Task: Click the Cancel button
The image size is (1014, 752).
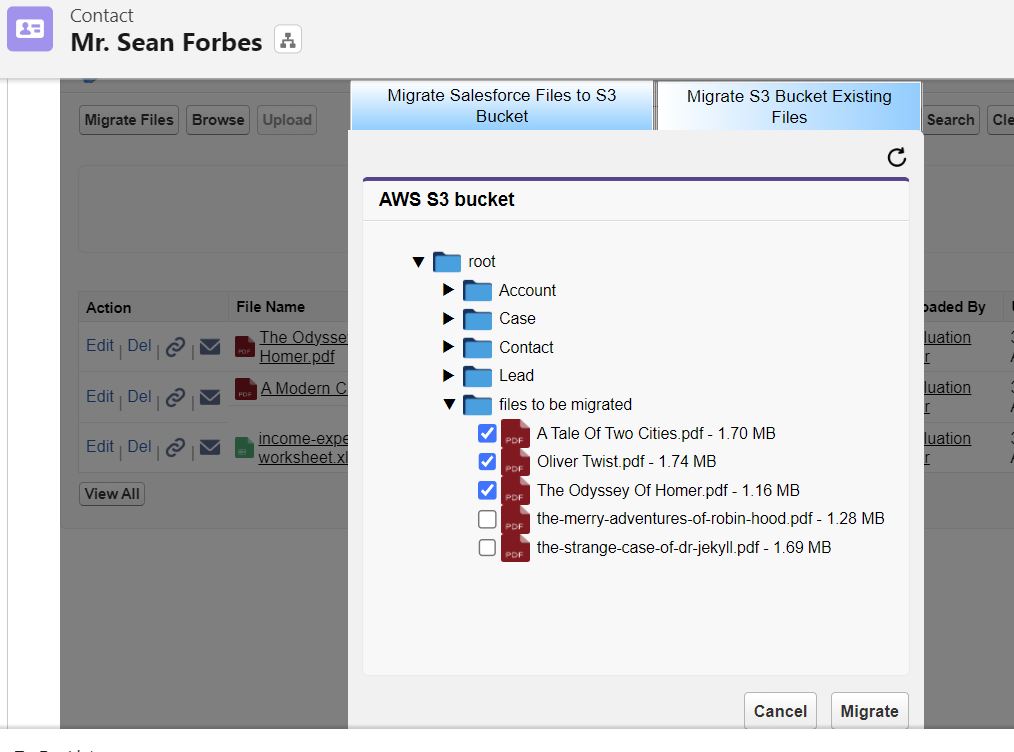Action: tap(780, 711)
